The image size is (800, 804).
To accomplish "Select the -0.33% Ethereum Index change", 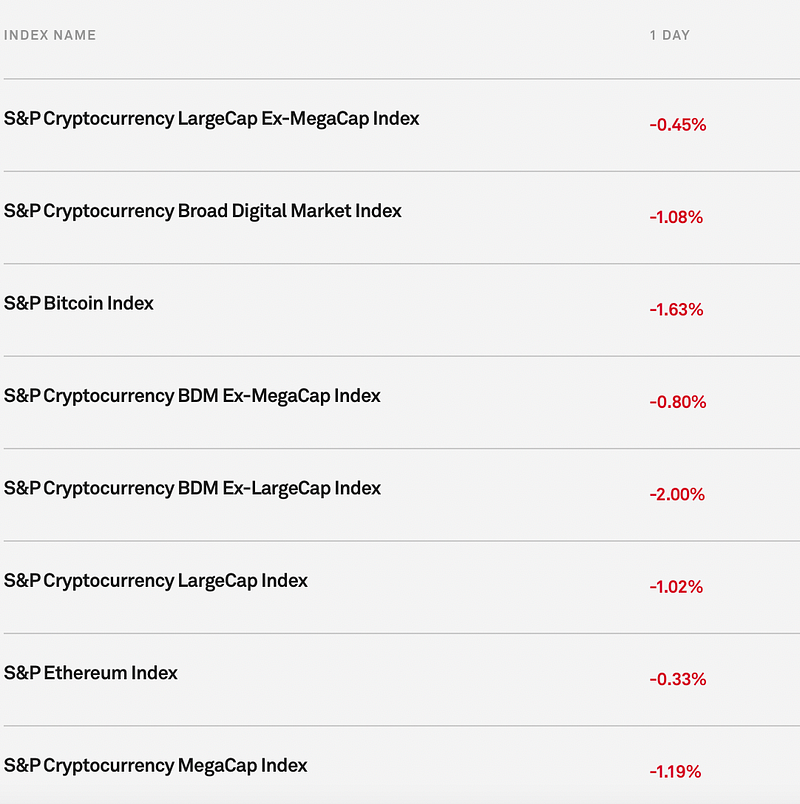I will pyautogui.click(x=677, y=680).
